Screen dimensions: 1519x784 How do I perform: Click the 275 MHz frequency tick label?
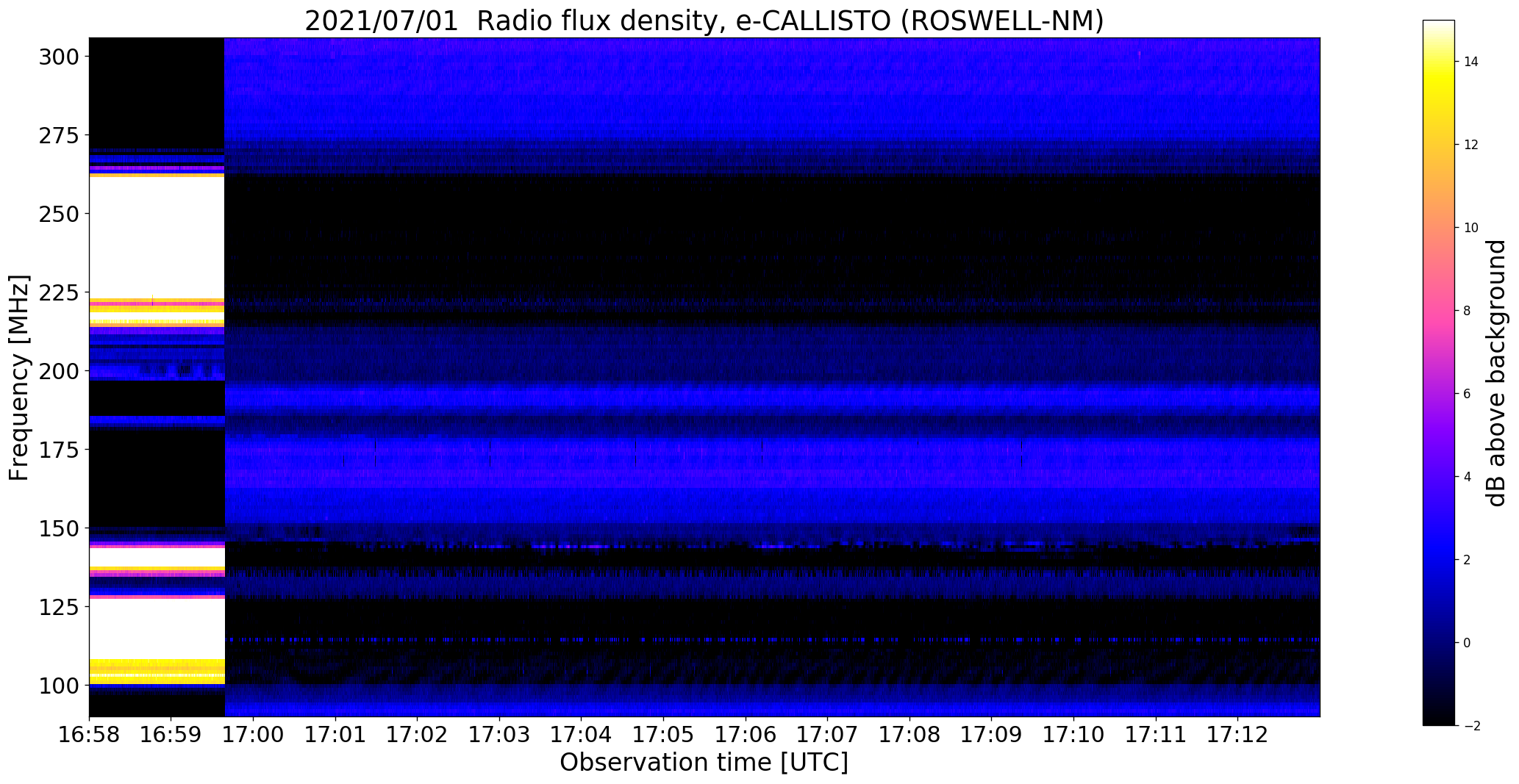[59, 135]
